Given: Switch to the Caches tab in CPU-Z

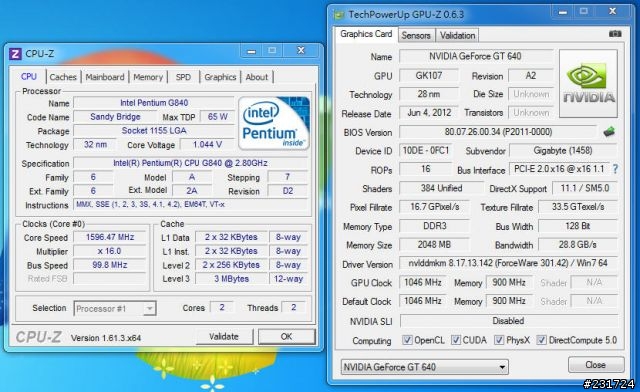Looking at the screenshot, I should 63,77.
